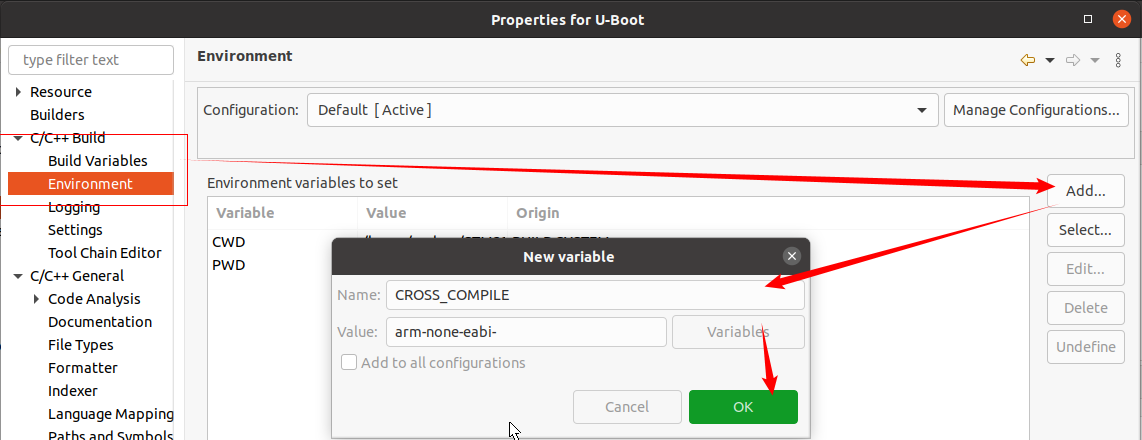Select Language Mappings in the tree

click(111, 414)
